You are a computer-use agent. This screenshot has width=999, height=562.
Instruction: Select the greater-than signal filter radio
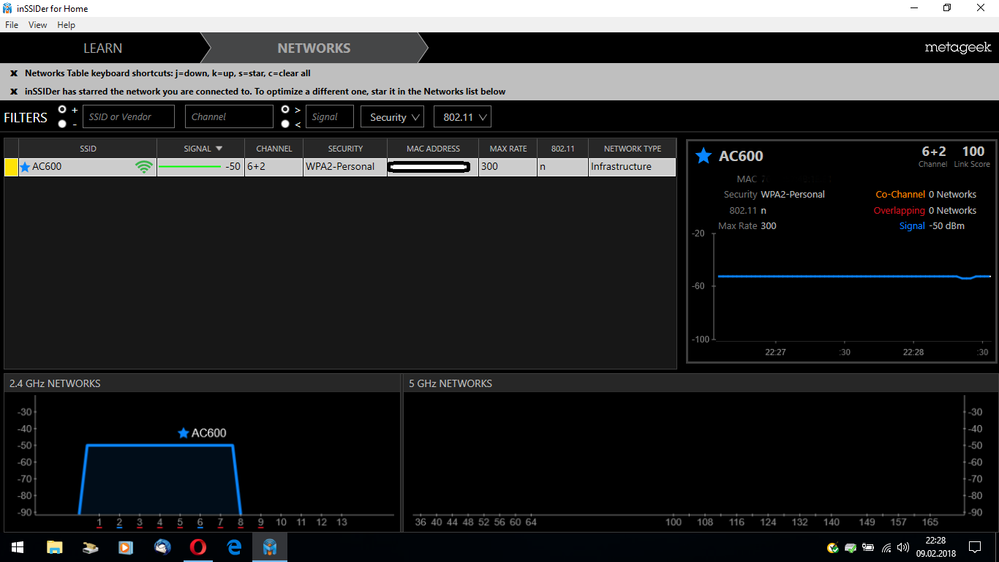285,110
